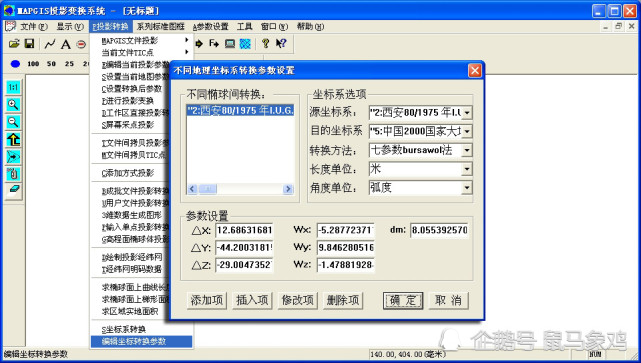641x363 pixels.
Task: Expand the 长度单位 dropdown
Action: [467, 169]
